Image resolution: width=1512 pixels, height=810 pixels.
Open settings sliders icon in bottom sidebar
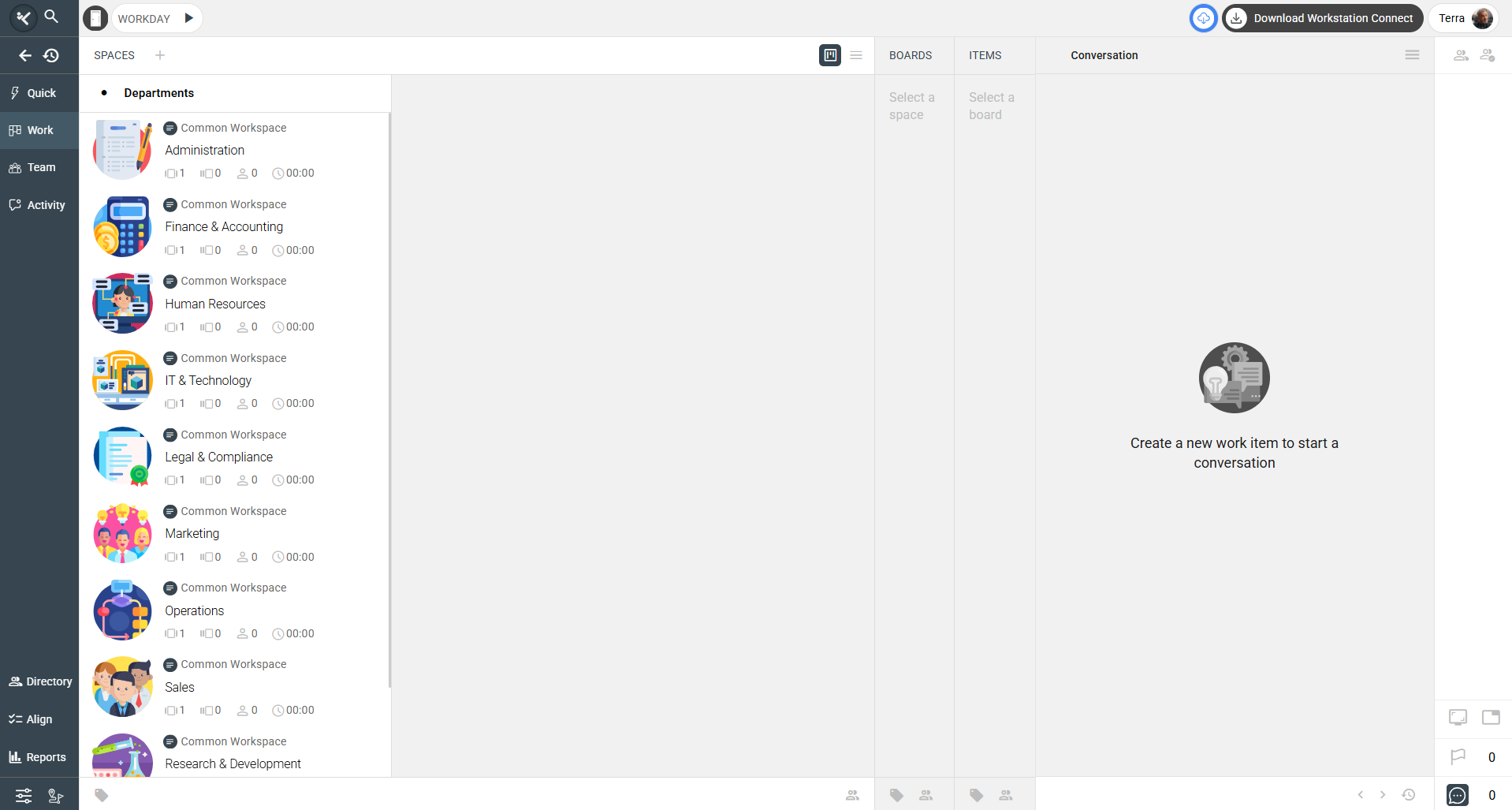pyautogui.click(x=24, y=795)
